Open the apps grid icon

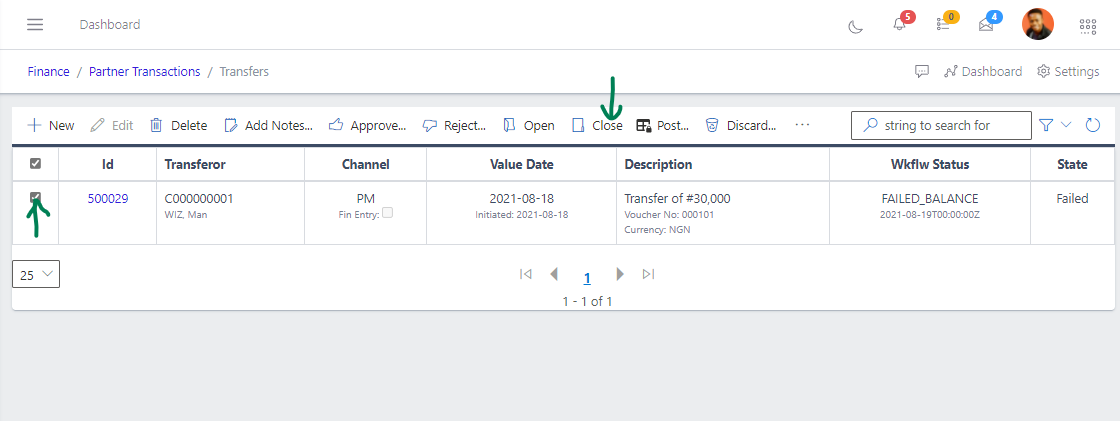(x=1088, y=26)
